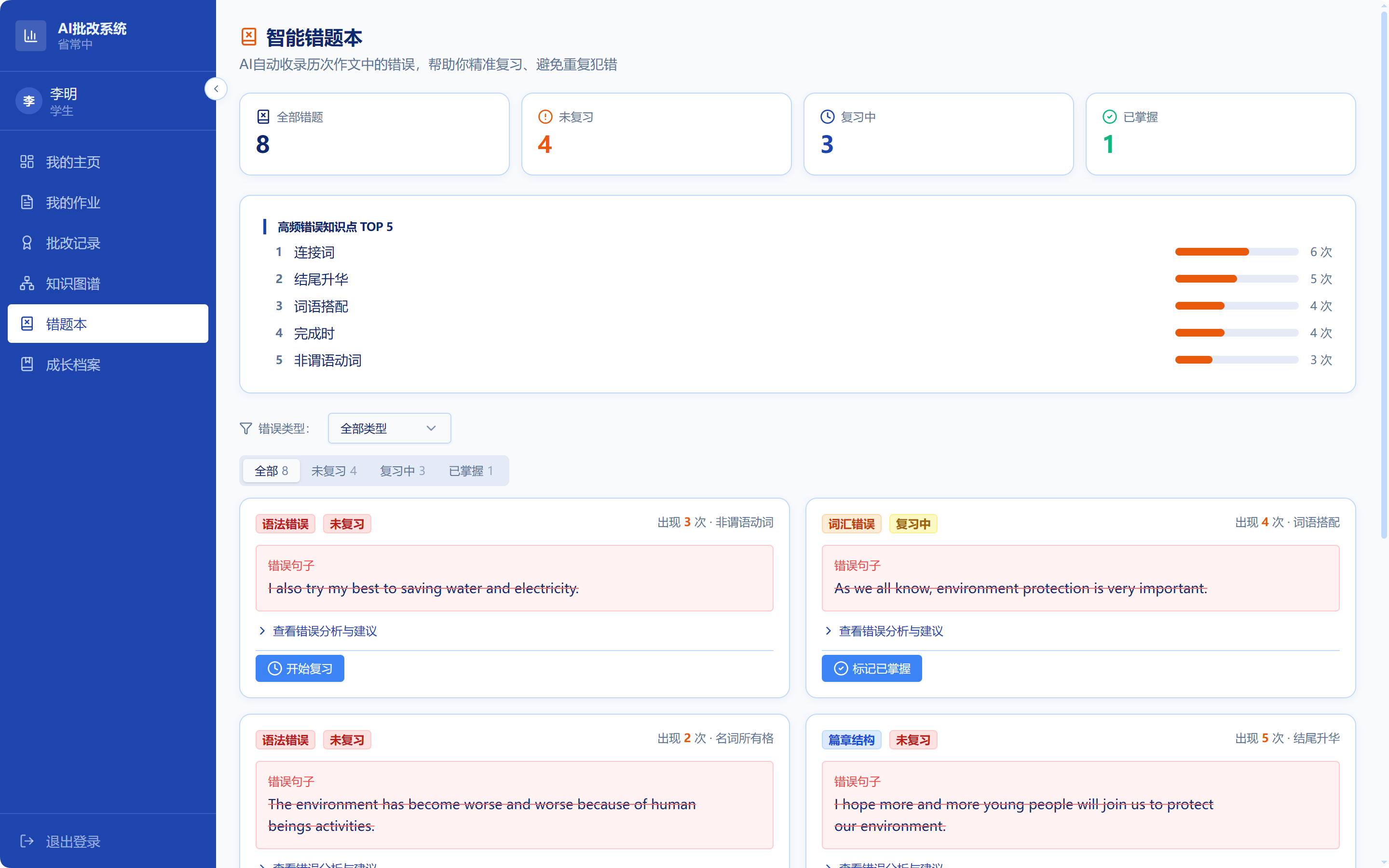Open the 已掌握 stat card
The image size is (1389, 868).
pyautogui.click(x=1221, y=134)
